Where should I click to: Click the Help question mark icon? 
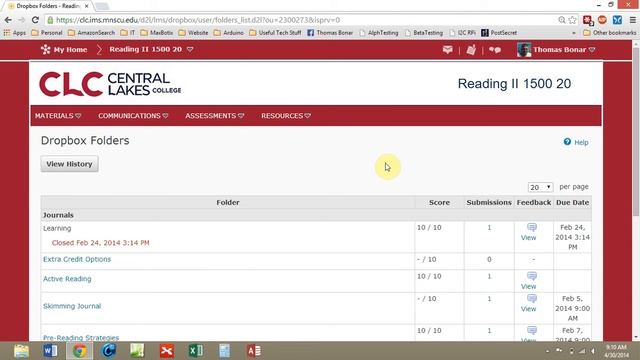pyautogui.click(x=567, y=142)
